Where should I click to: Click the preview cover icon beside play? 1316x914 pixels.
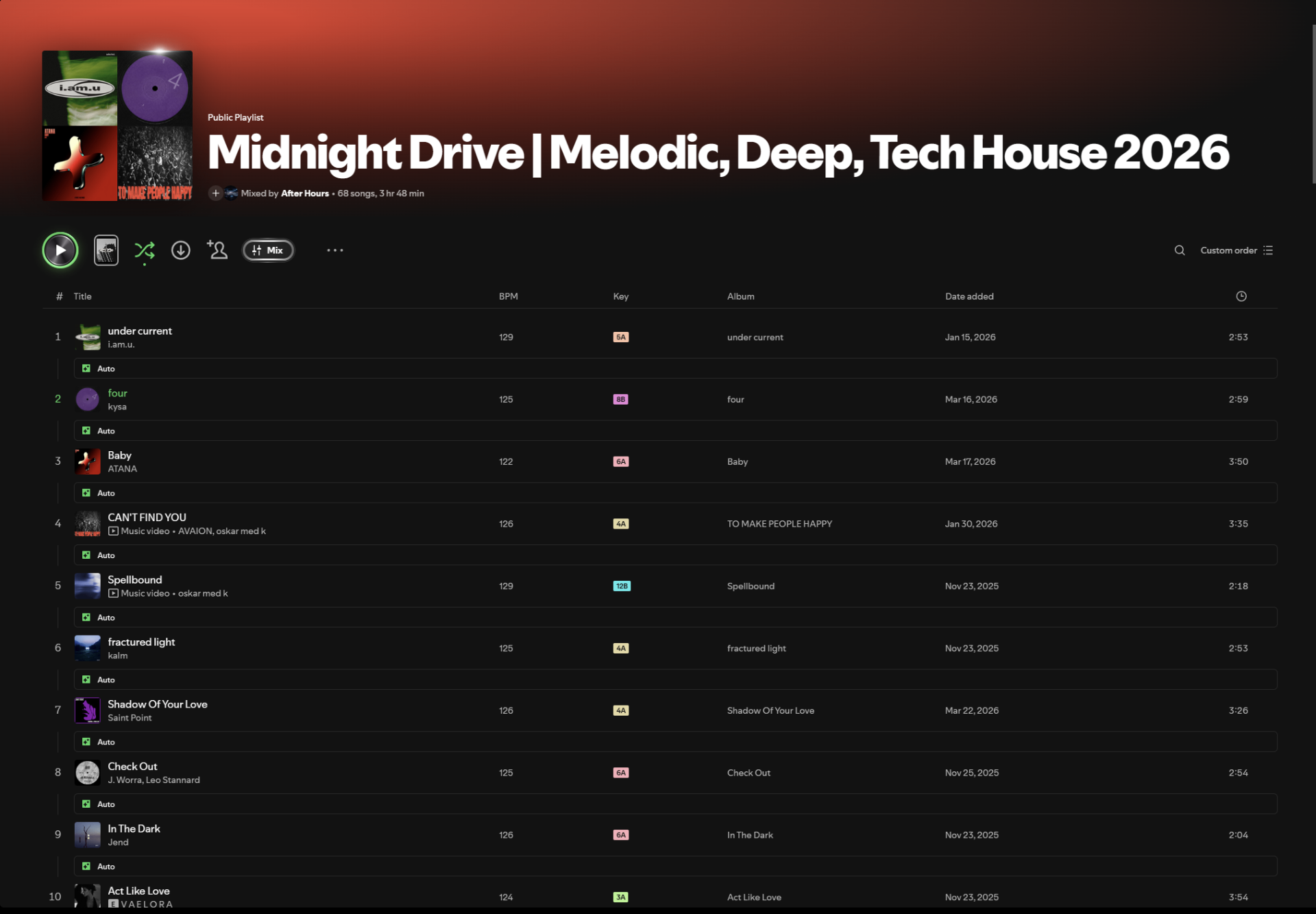pyautogui.click(x=106, y=250)
